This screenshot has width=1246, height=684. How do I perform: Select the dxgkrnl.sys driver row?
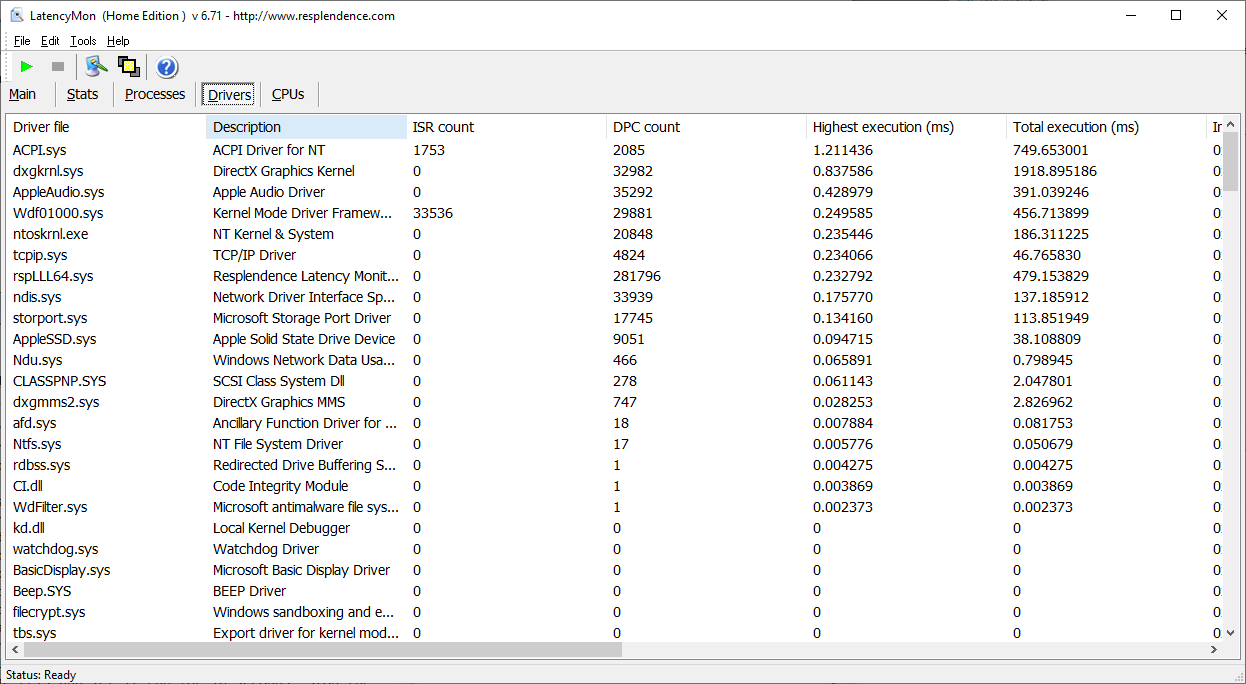click(x=48, y=171)
